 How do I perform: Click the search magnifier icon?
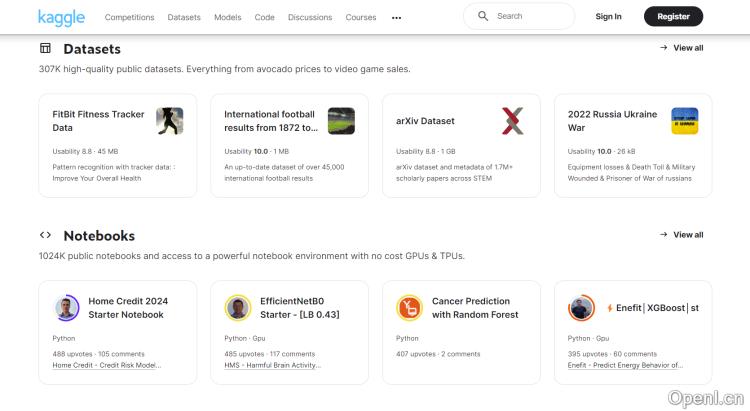point(483,16)
